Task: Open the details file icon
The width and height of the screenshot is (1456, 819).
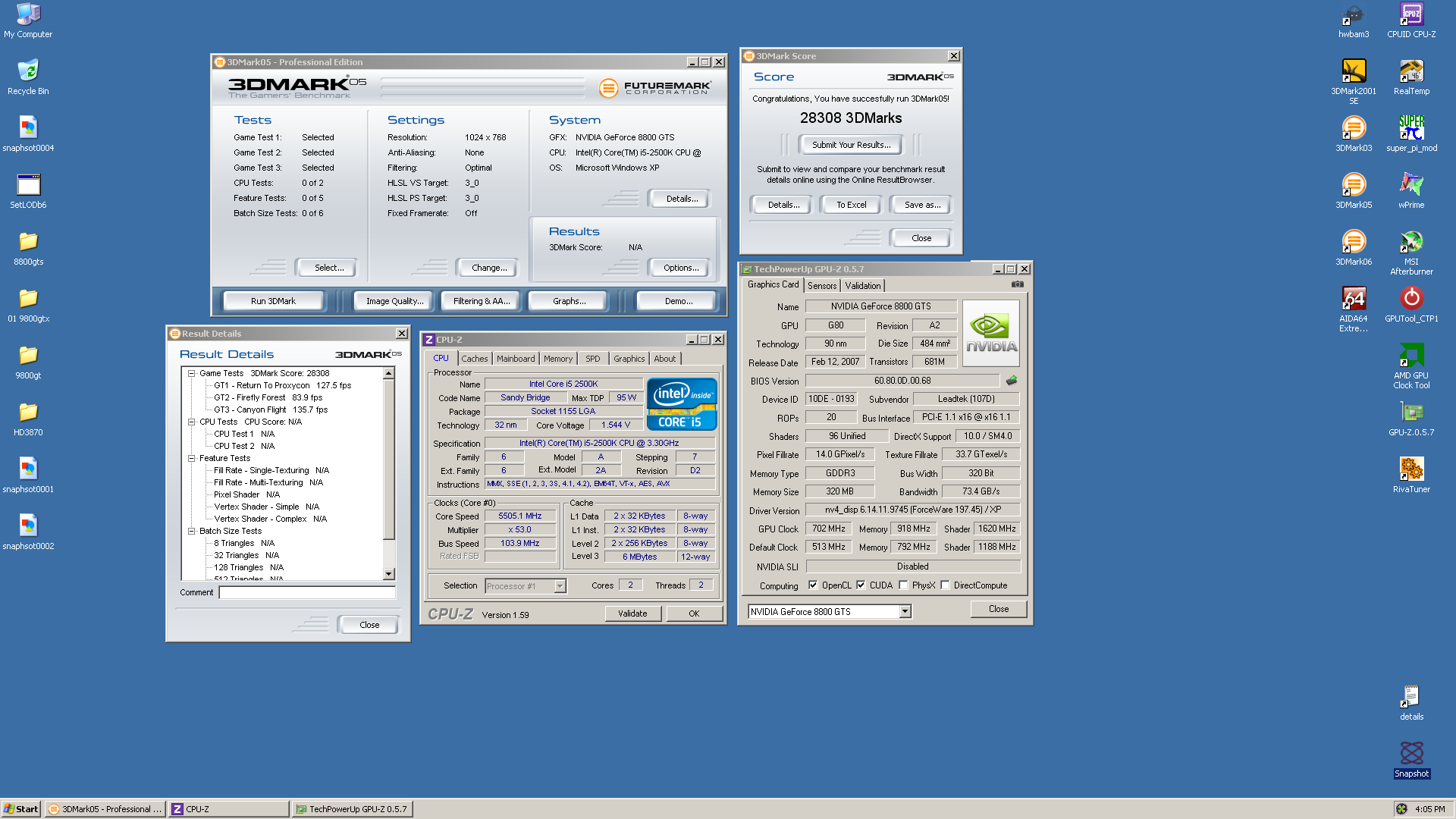Action: [1411, 703]
